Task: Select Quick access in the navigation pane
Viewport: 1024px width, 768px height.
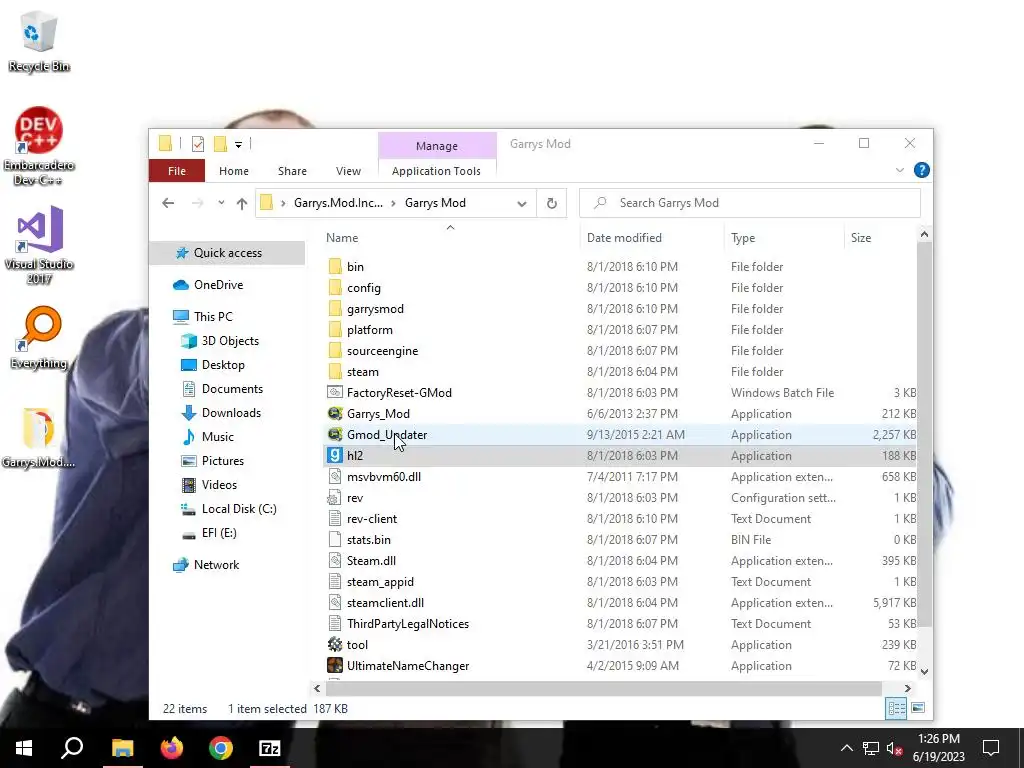Action: [x=228, y=253]
